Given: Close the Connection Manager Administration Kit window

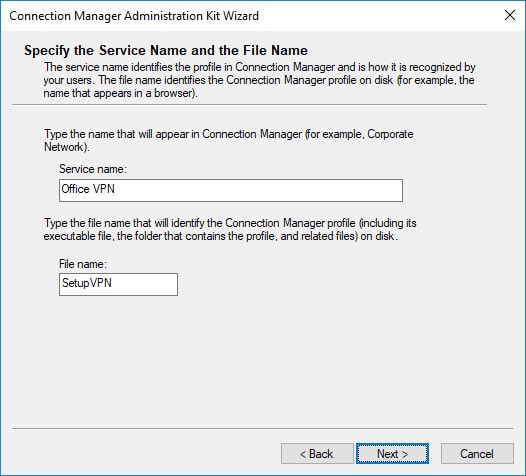Looking at the screenshot, I should [x=510, y=15].
